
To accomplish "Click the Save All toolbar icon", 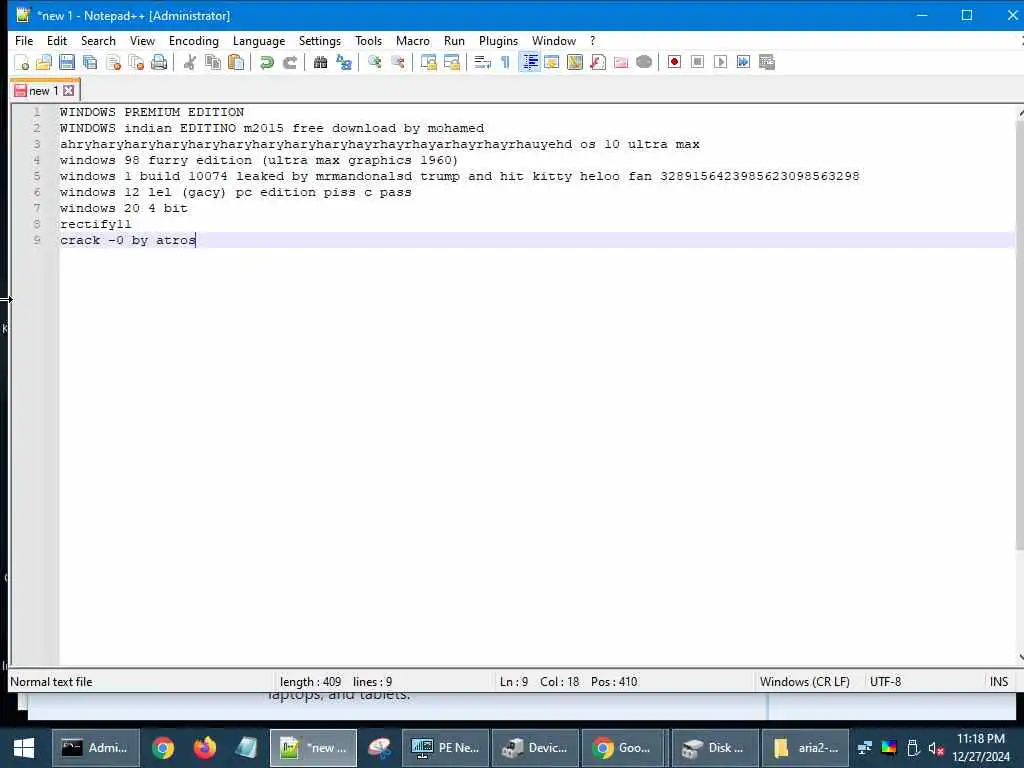I will (90, 62).
